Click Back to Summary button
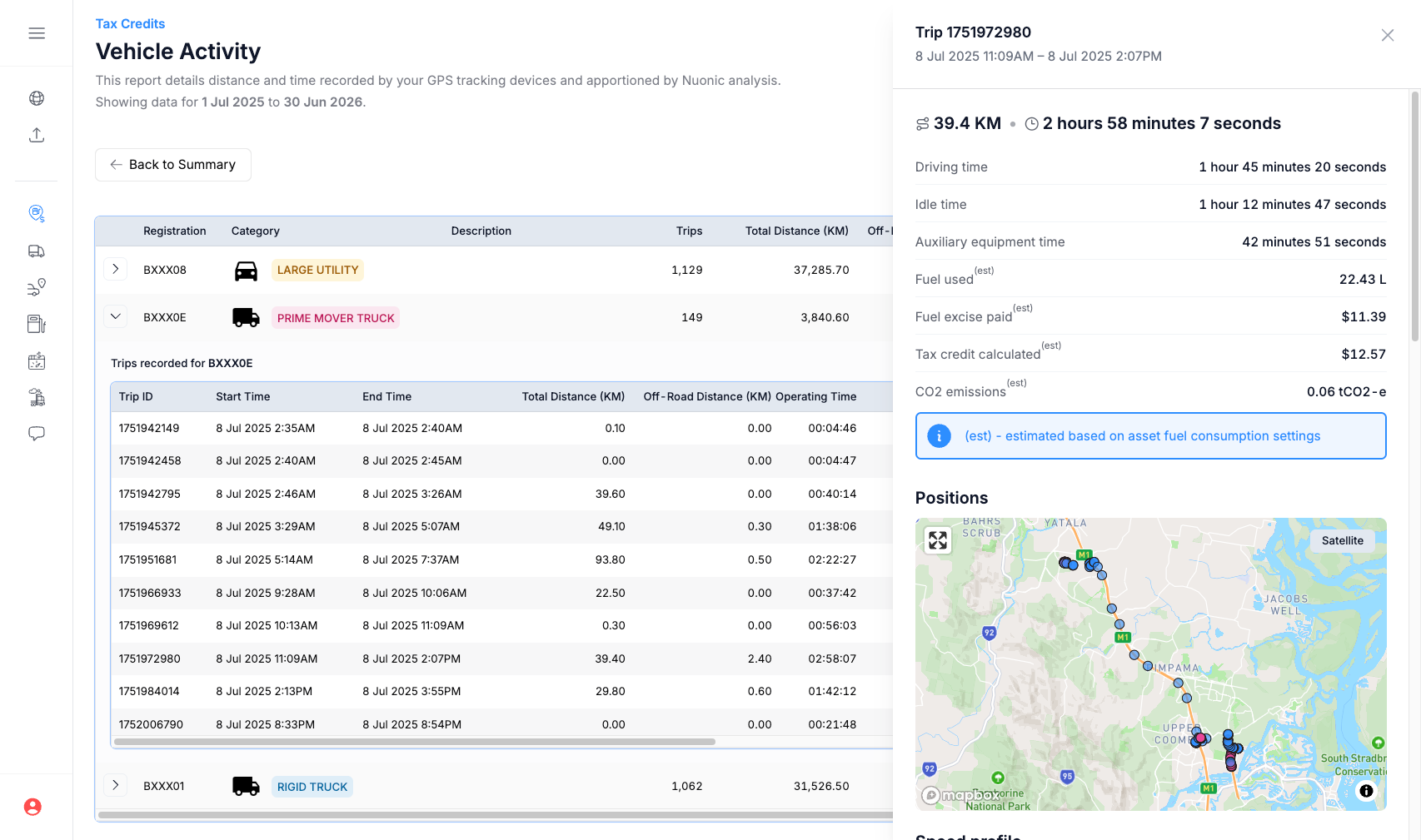Image resolution: width=1421 pixels, height=840 pixels. [173, 165]
